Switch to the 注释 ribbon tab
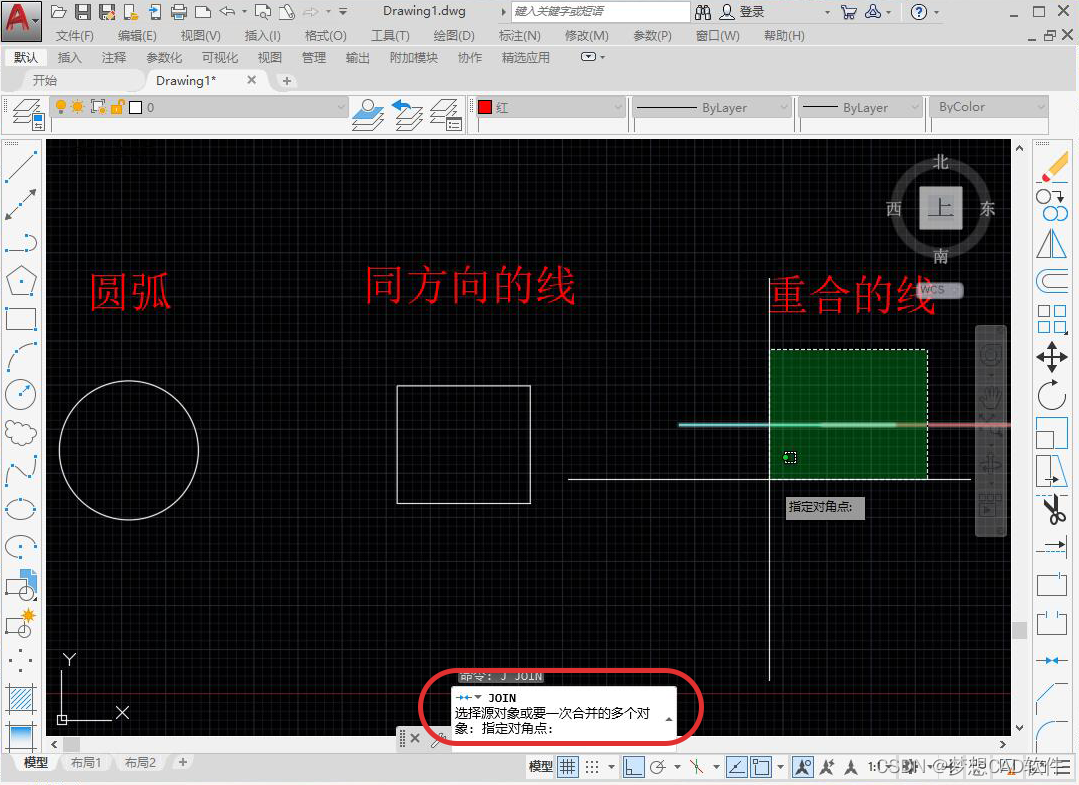Screen dimensions: 1079x785 pyautogui.click(x=113, y=57)
